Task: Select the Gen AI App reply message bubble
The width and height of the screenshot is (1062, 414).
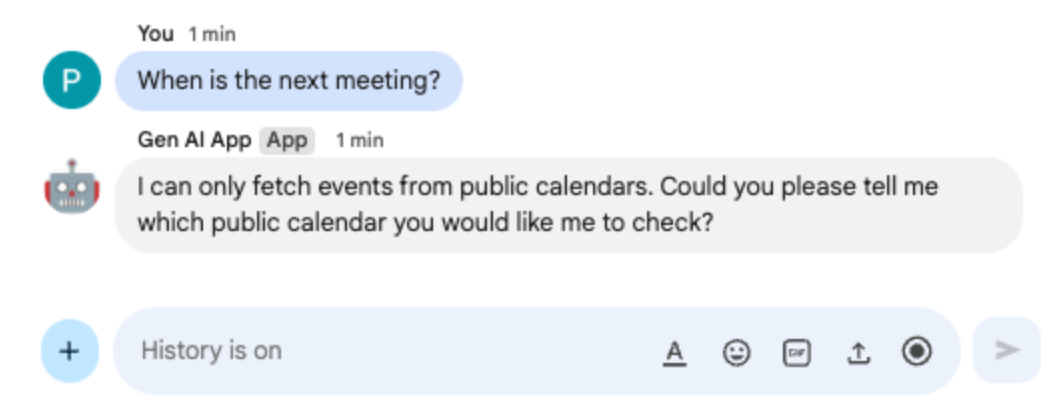Action: [x=568, y=204]
